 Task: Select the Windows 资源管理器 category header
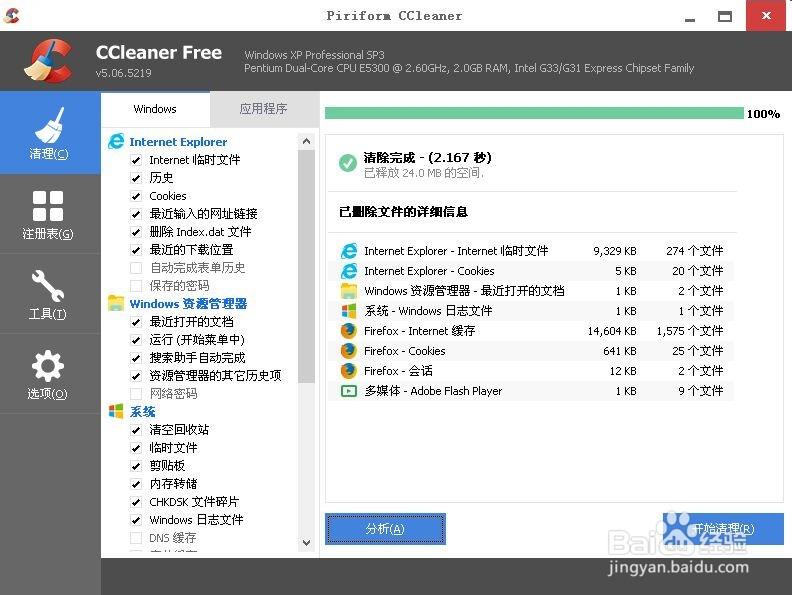[188, 304]
